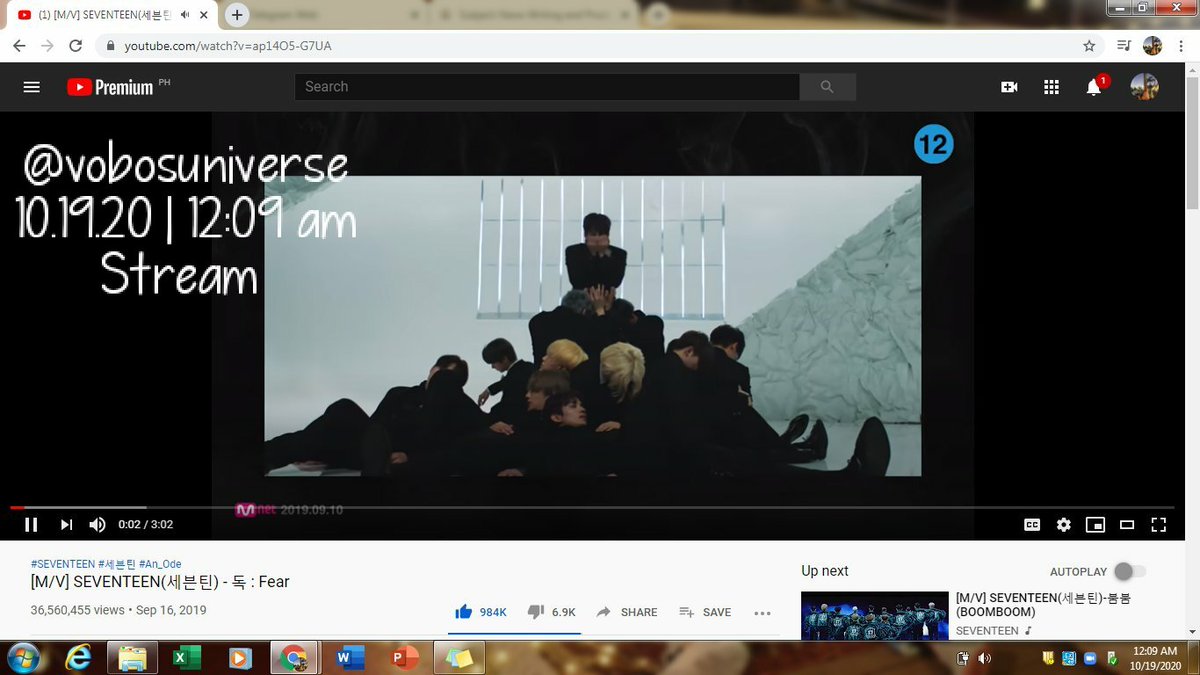
Task: Open the notifications bell
Action: pos(1095,86)
